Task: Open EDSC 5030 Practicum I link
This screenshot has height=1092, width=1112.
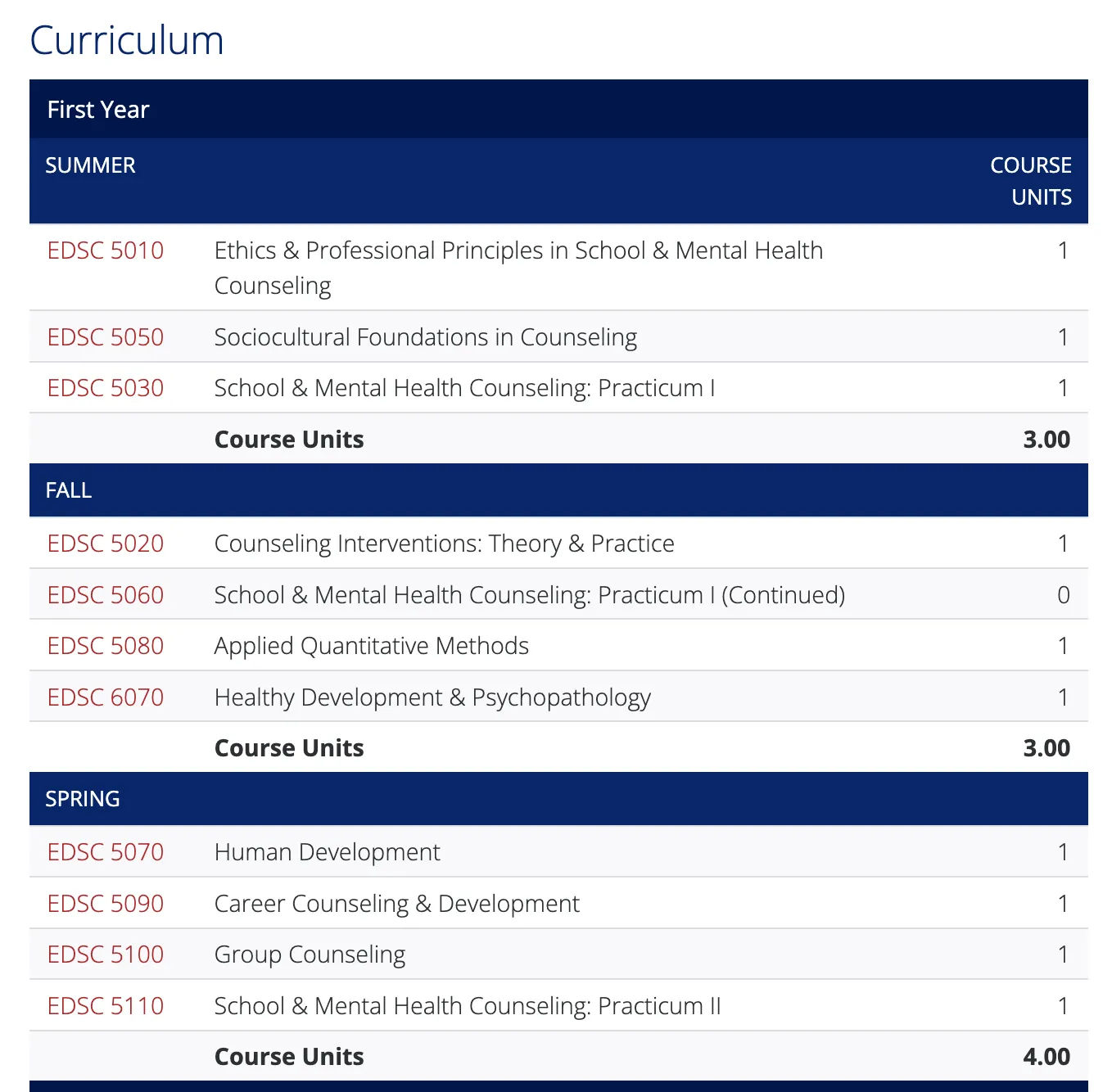Action: click(x=106, y=388)
